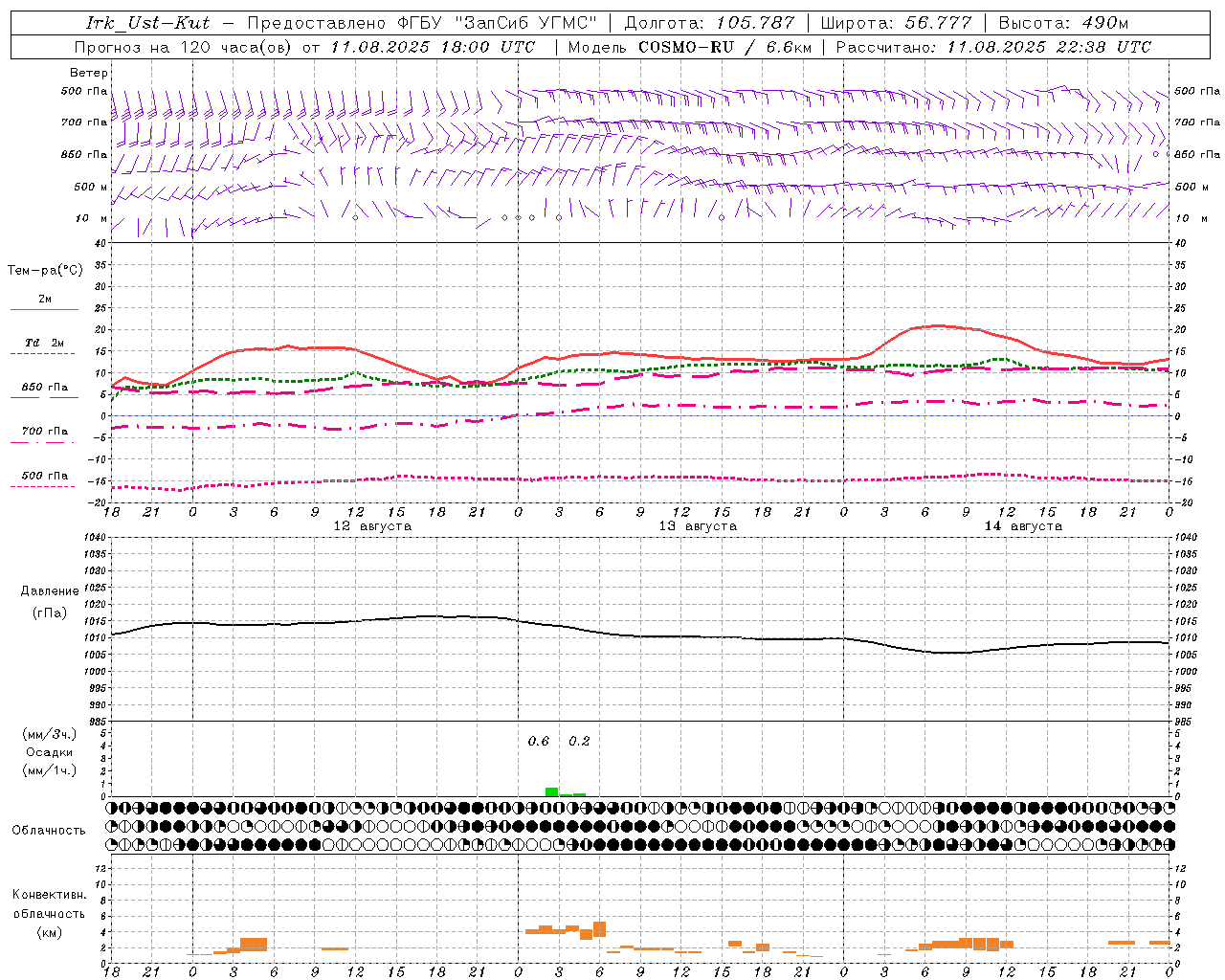This screenshot has width=1225, height=980.
Task: Click the Тем-ра(°C) axis title
Action: tap(45, 271)
